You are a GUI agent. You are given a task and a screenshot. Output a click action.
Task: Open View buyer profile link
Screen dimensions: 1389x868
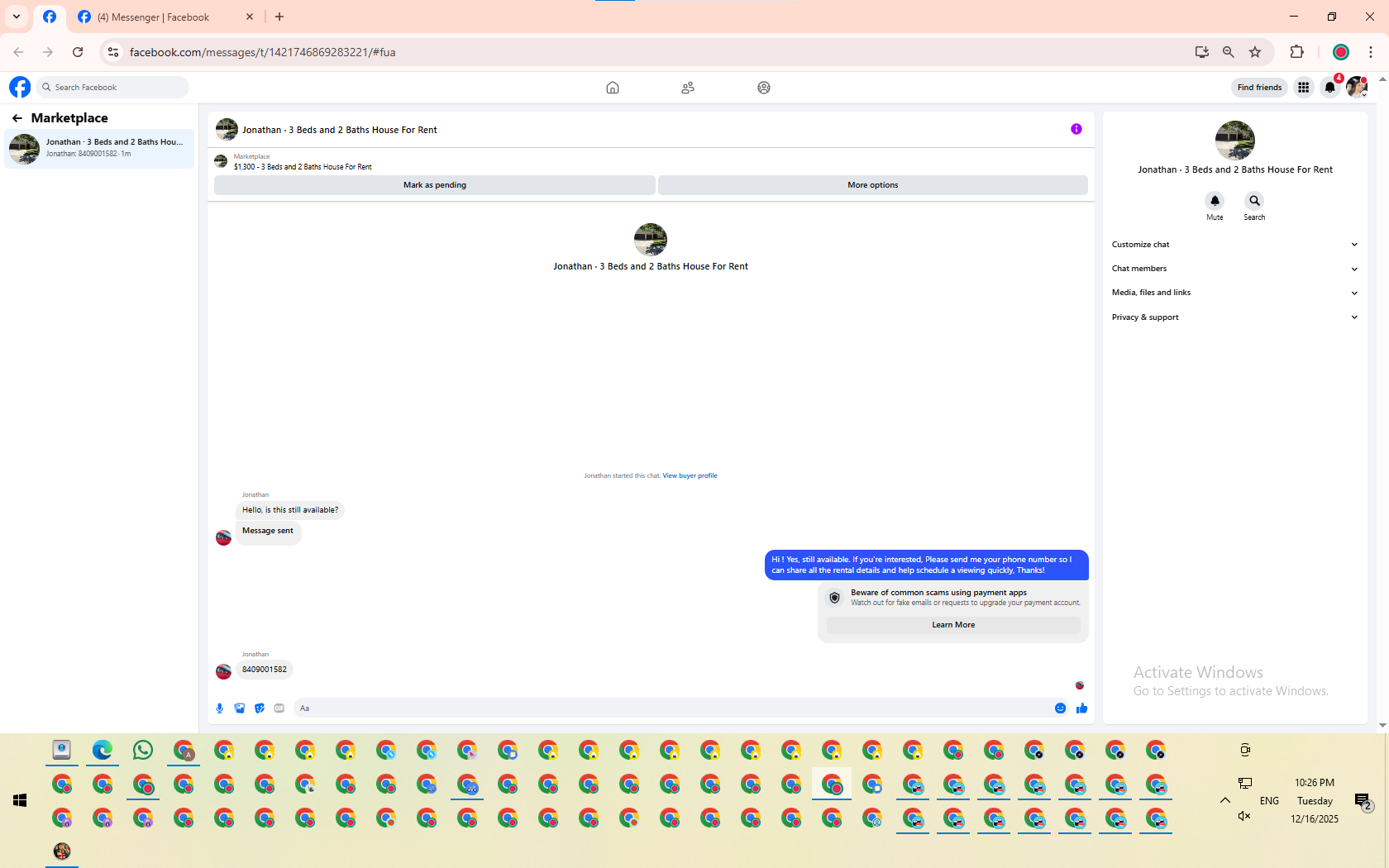pos(690,476)
